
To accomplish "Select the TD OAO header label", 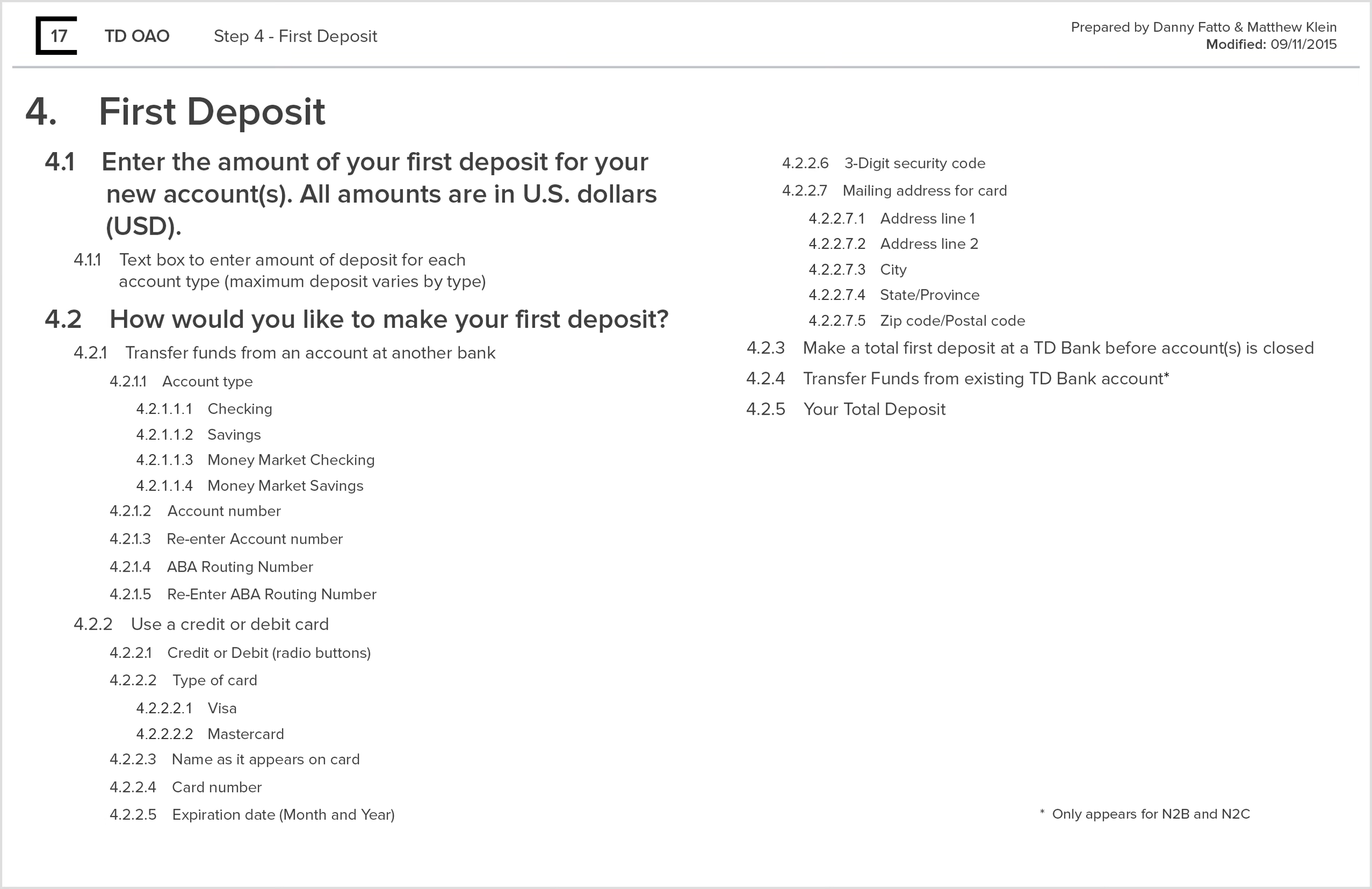I will (x=137, y=36).
